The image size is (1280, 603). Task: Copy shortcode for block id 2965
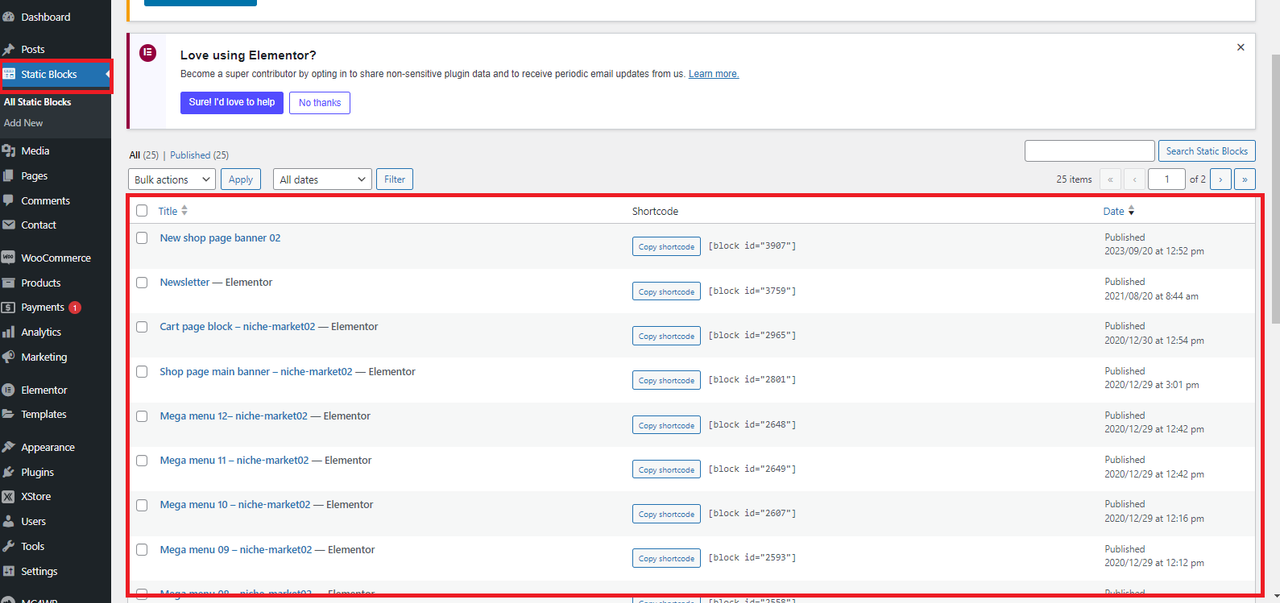coord(666,336)
